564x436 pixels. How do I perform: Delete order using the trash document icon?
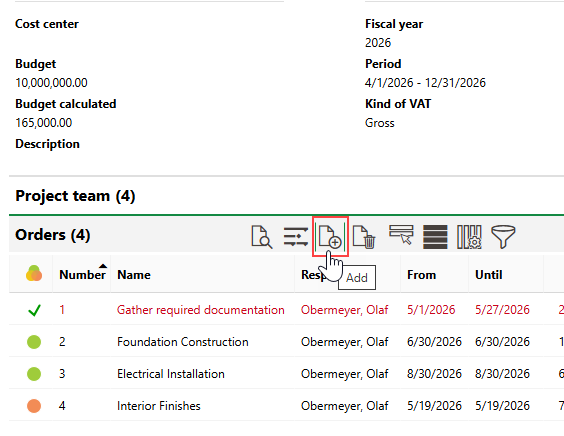(364, 237)
